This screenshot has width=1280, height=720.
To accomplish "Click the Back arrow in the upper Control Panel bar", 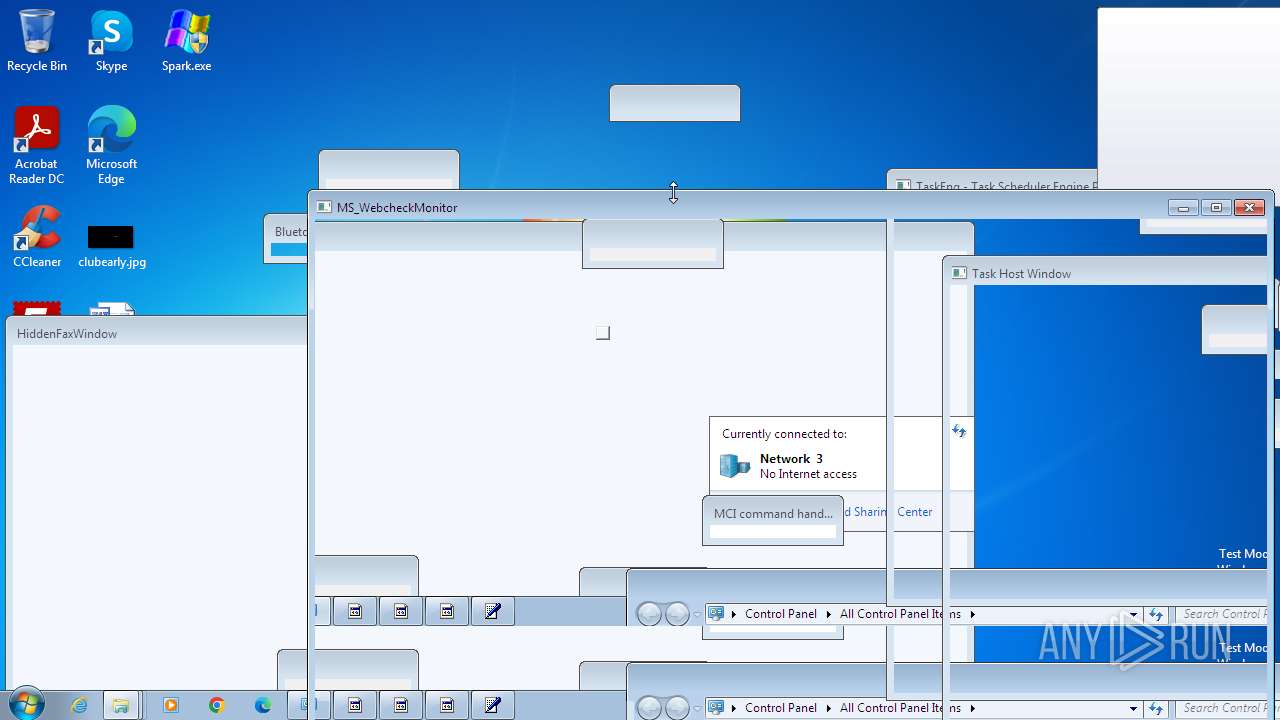I will (x=649, y=614).
